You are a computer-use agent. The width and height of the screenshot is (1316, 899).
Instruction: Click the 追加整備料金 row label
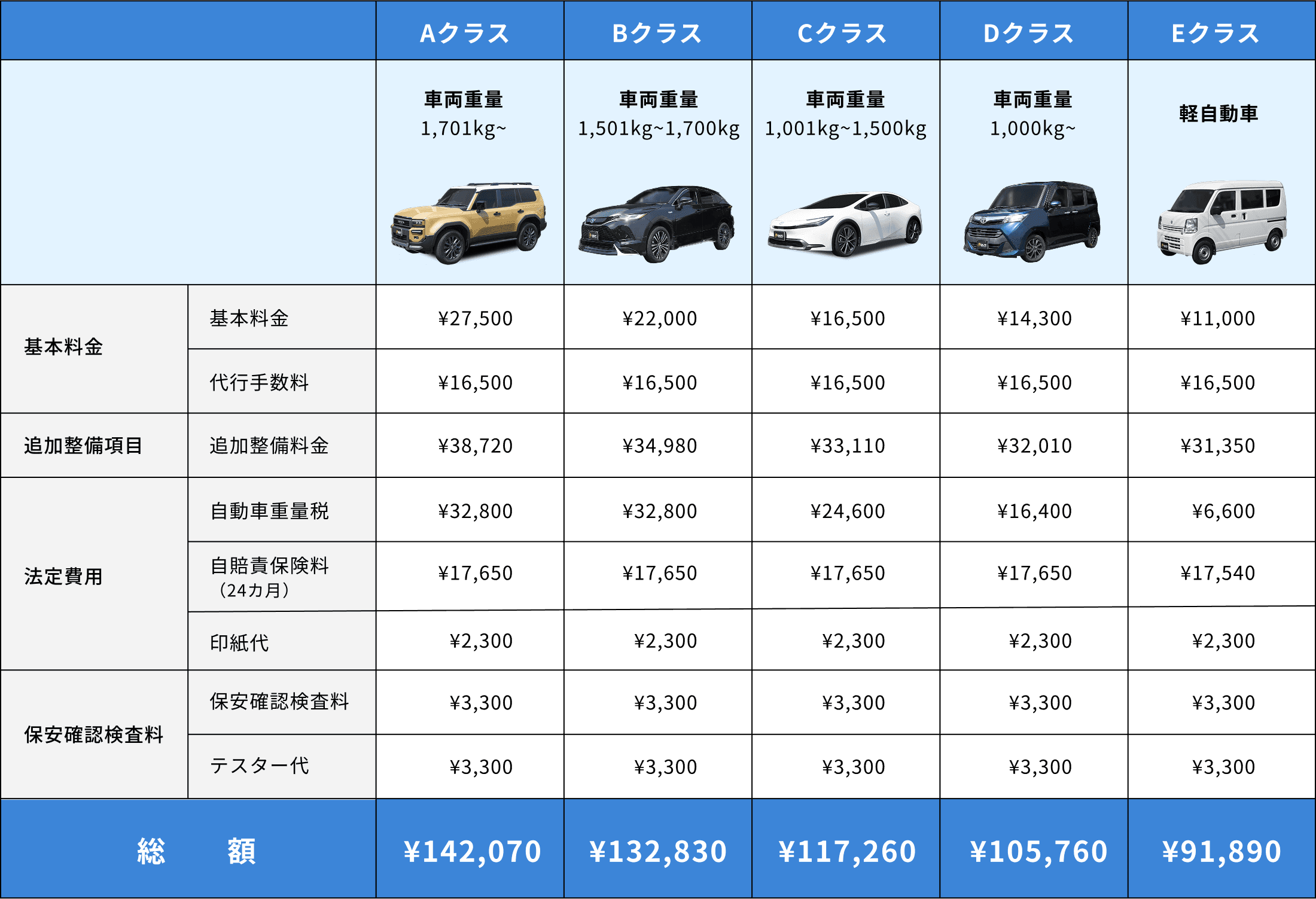tap(269, 446)
